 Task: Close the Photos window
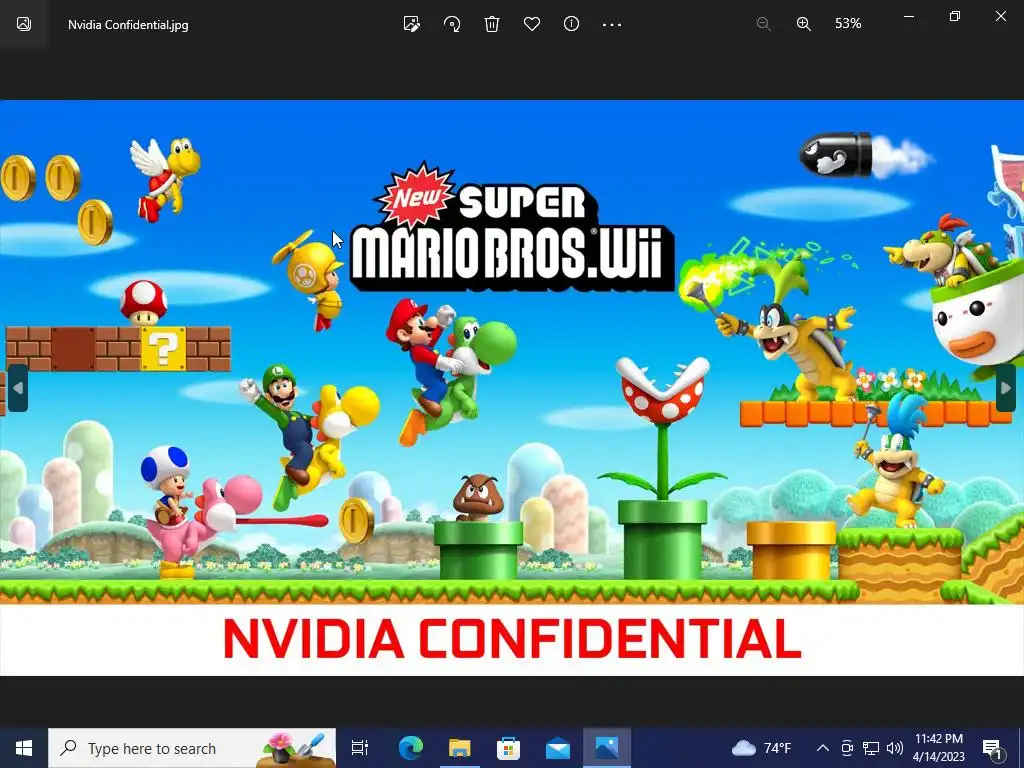click(1000, 16)
